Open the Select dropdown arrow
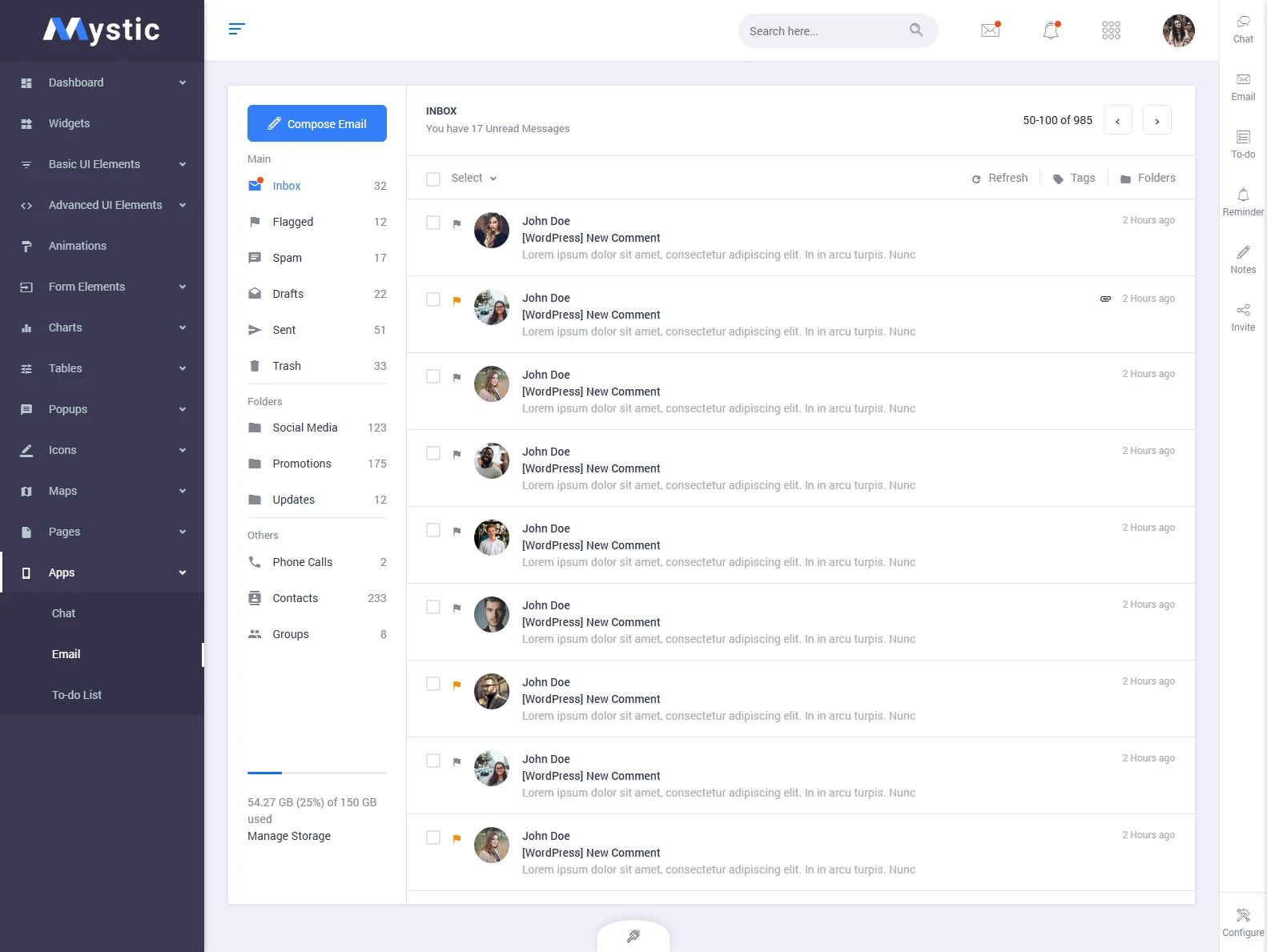This screenshot has width=1267, height=952. [x=493, y=179]
